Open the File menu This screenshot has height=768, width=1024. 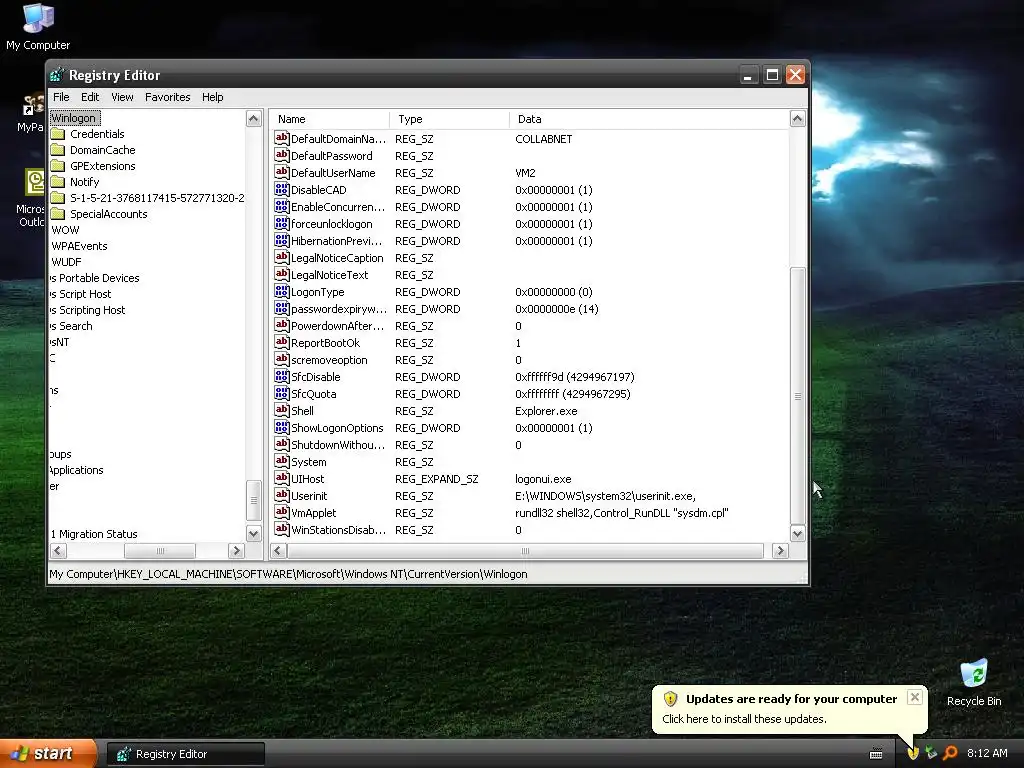[61, 97]
